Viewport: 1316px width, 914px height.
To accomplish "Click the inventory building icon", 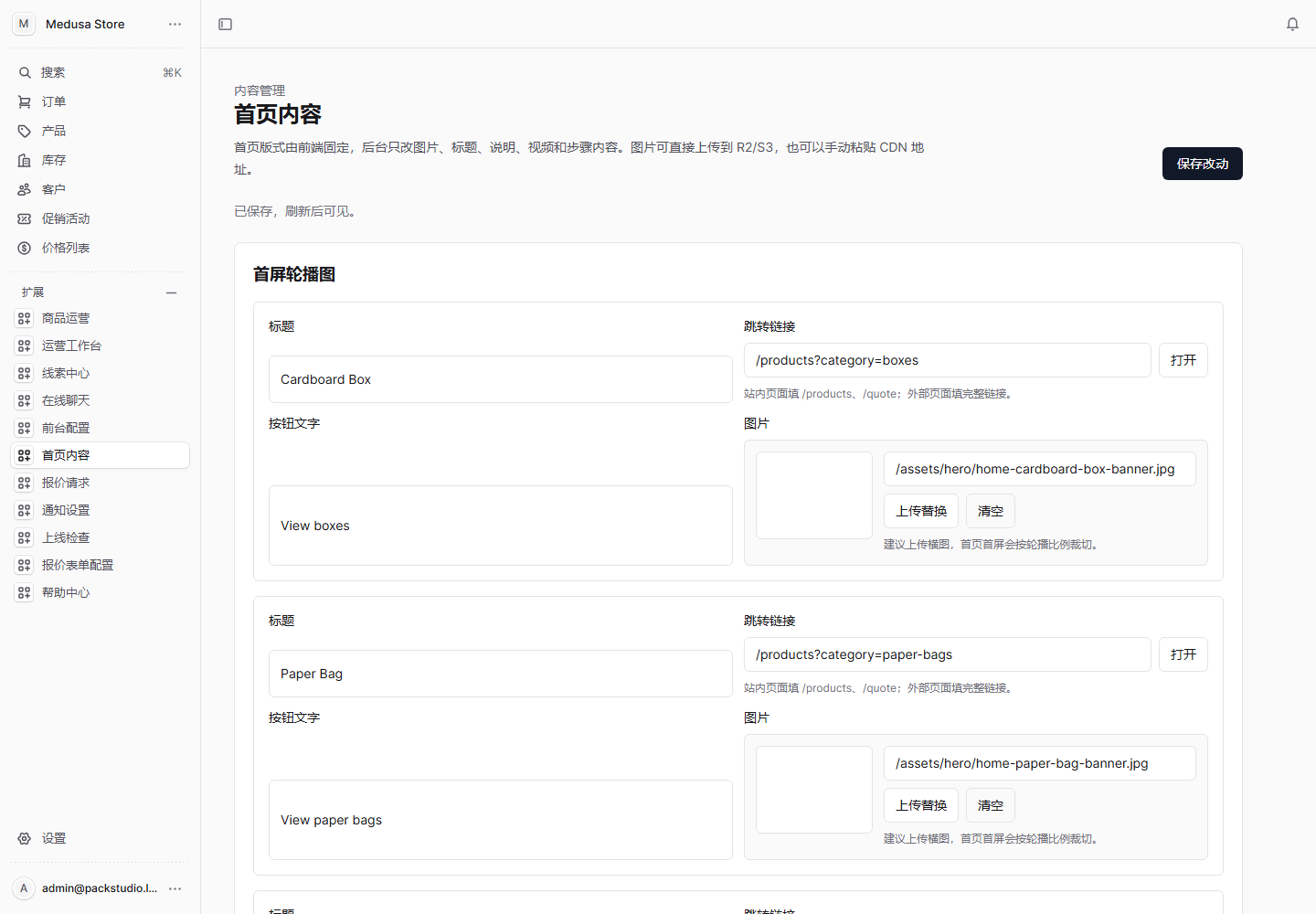I will [25, 160].
